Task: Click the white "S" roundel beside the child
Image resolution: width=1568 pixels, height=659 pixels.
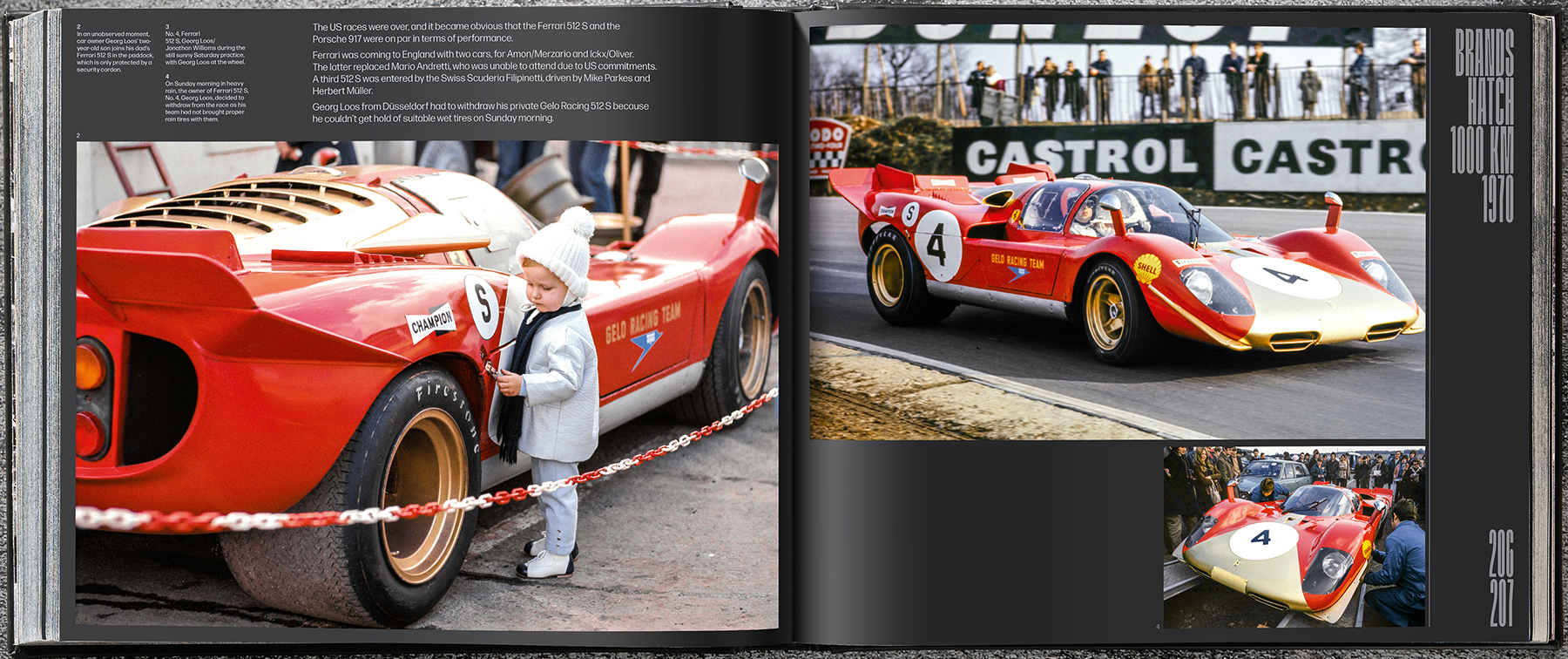Action: (484, 306)
